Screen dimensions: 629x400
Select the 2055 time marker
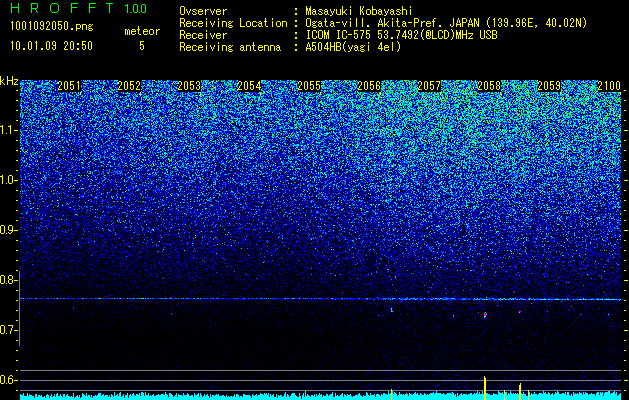[309, 86]
